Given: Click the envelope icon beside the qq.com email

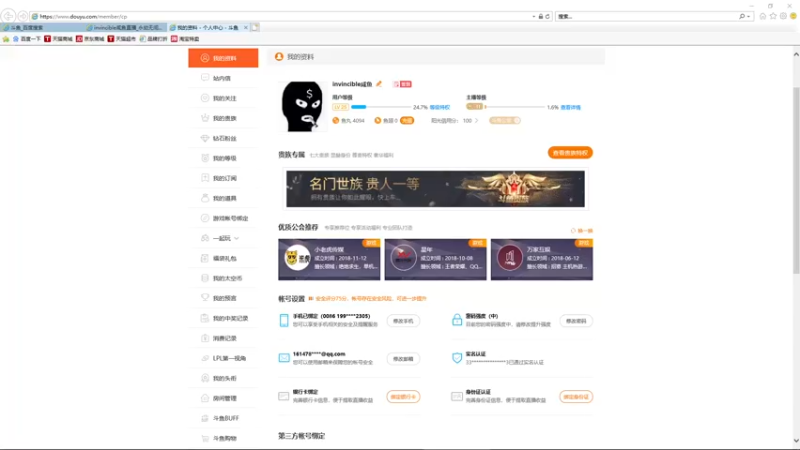Looking at the screenshot, I should (x=284, y=358).
